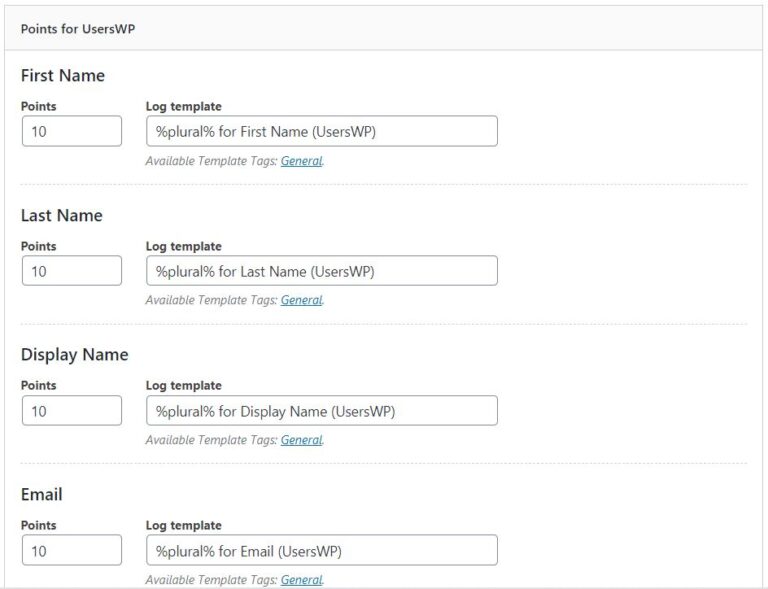Edit the First Name log template field
768x589 pixels.
pyautogui.click(x=322, y=131)
